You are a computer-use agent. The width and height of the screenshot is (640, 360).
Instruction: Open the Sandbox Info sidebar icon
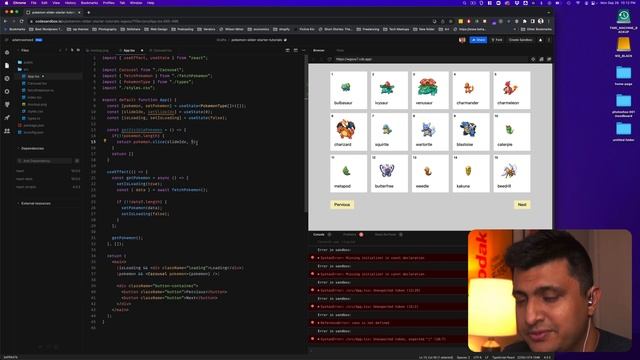click(7, 53)
